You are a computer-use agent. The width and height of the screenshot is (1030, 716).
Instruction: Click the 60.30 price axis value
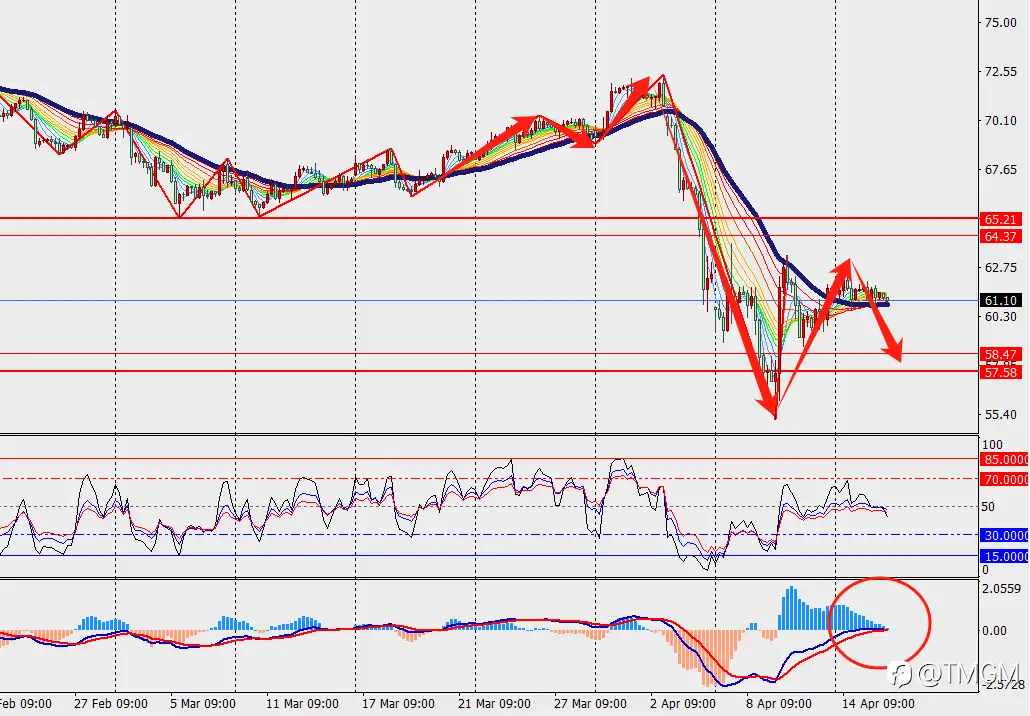pos(1000,317)
